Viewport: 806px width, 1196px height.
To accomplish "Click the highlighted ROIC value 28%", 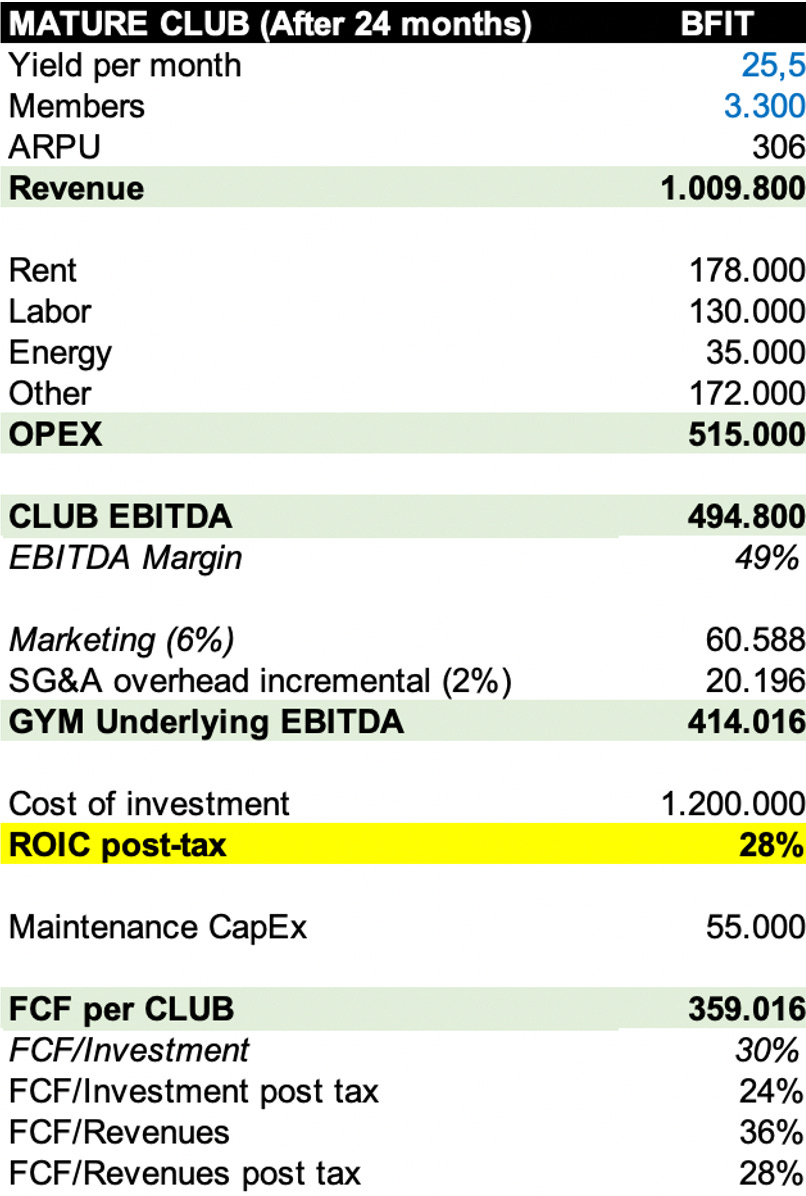I will [771, 845].
